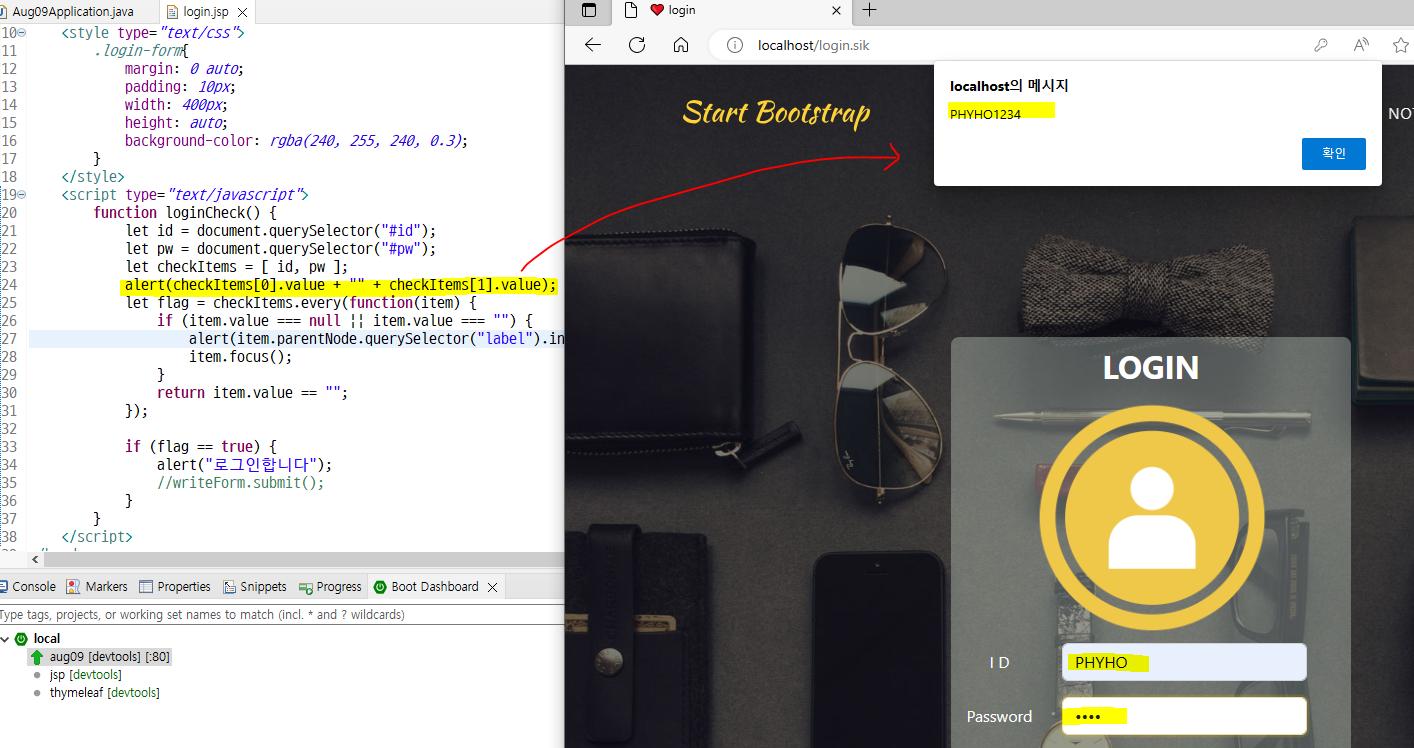Open saved passwords key icon
This screenshot has width=1414, height=748.
coord(1321,45)
